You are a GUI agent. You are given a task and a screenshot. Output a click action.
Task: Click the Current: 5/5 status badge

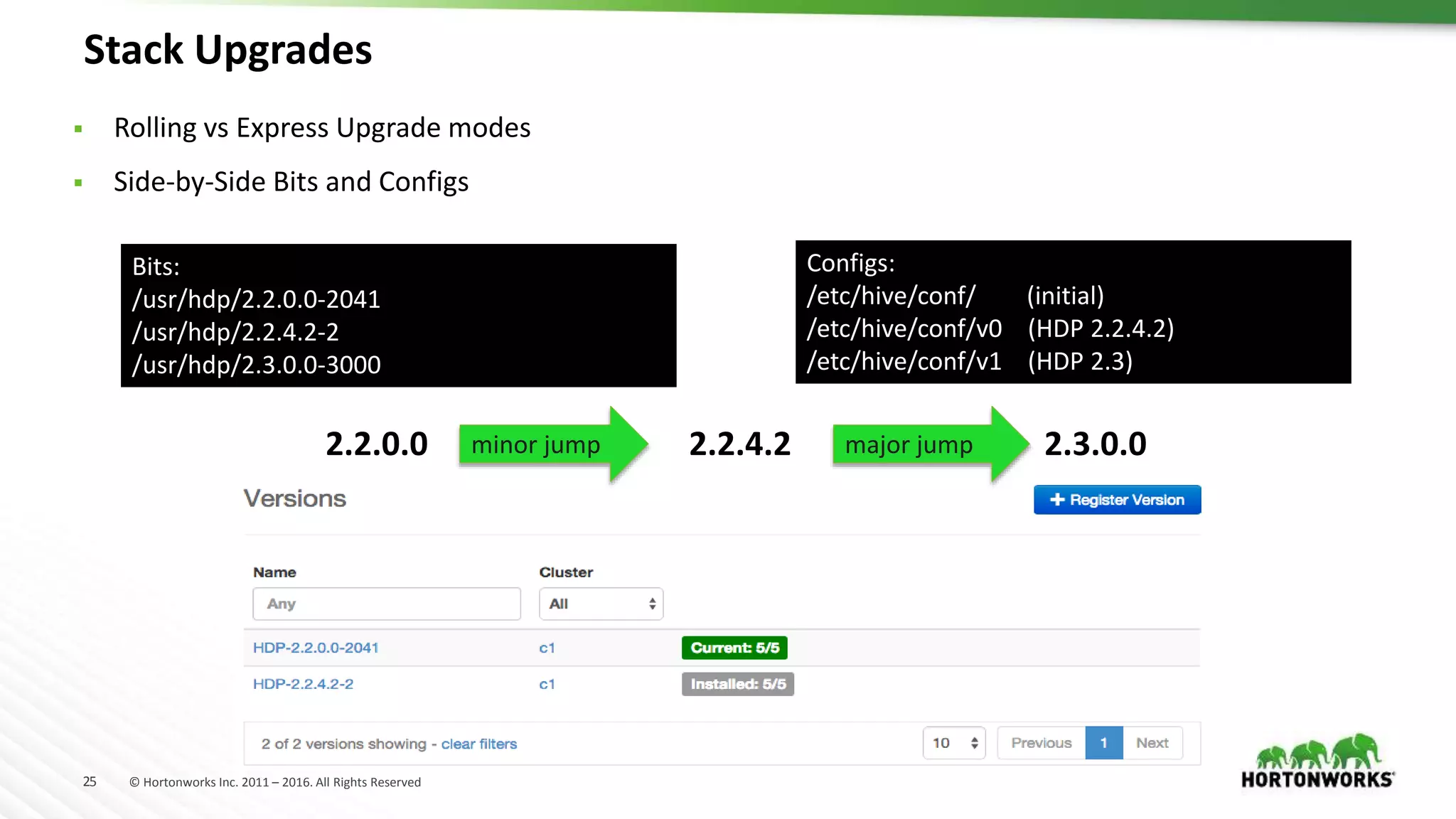tap(734, 648)
